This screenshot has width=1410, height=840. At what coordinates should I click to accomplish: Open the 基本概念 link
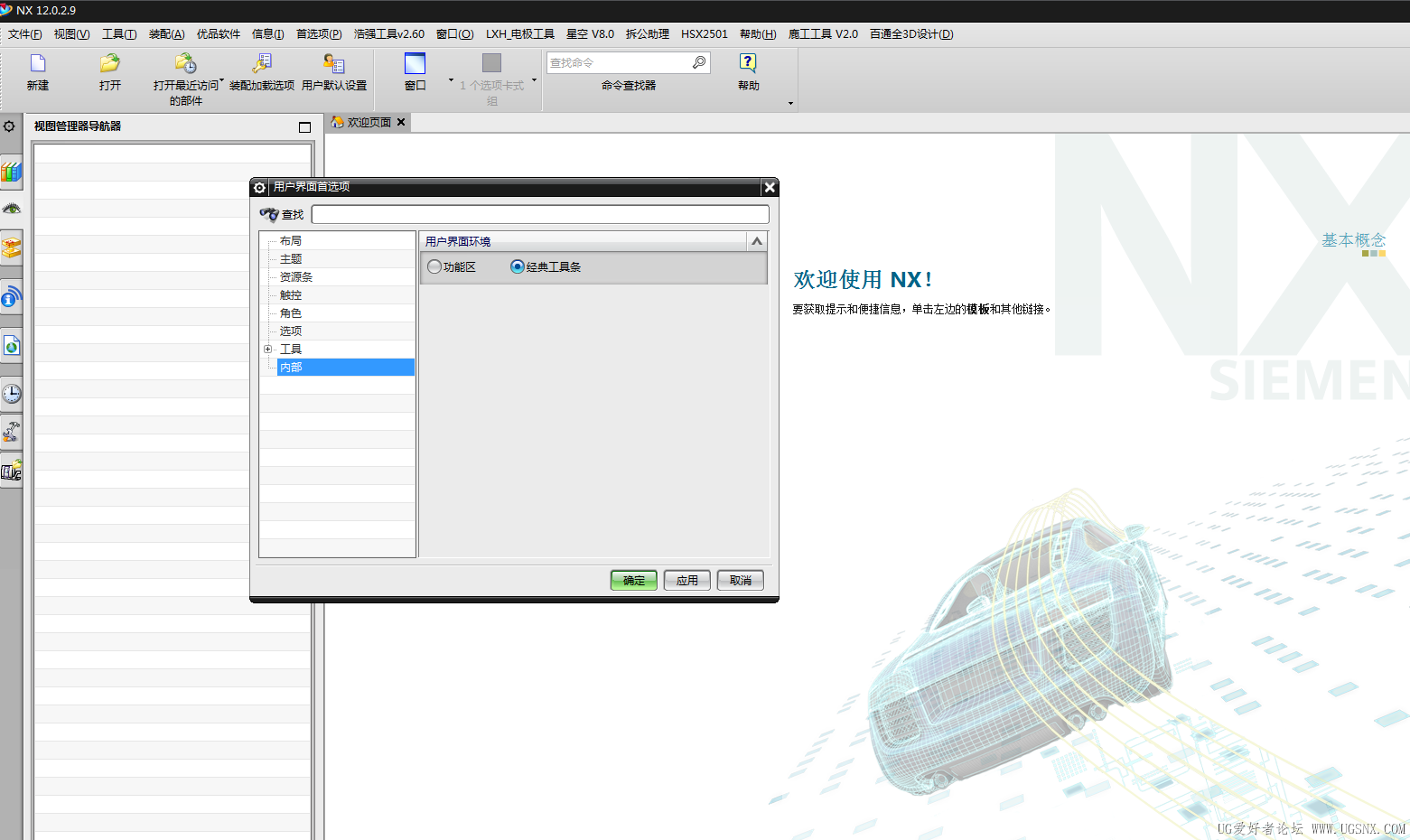click(1353, 240)
